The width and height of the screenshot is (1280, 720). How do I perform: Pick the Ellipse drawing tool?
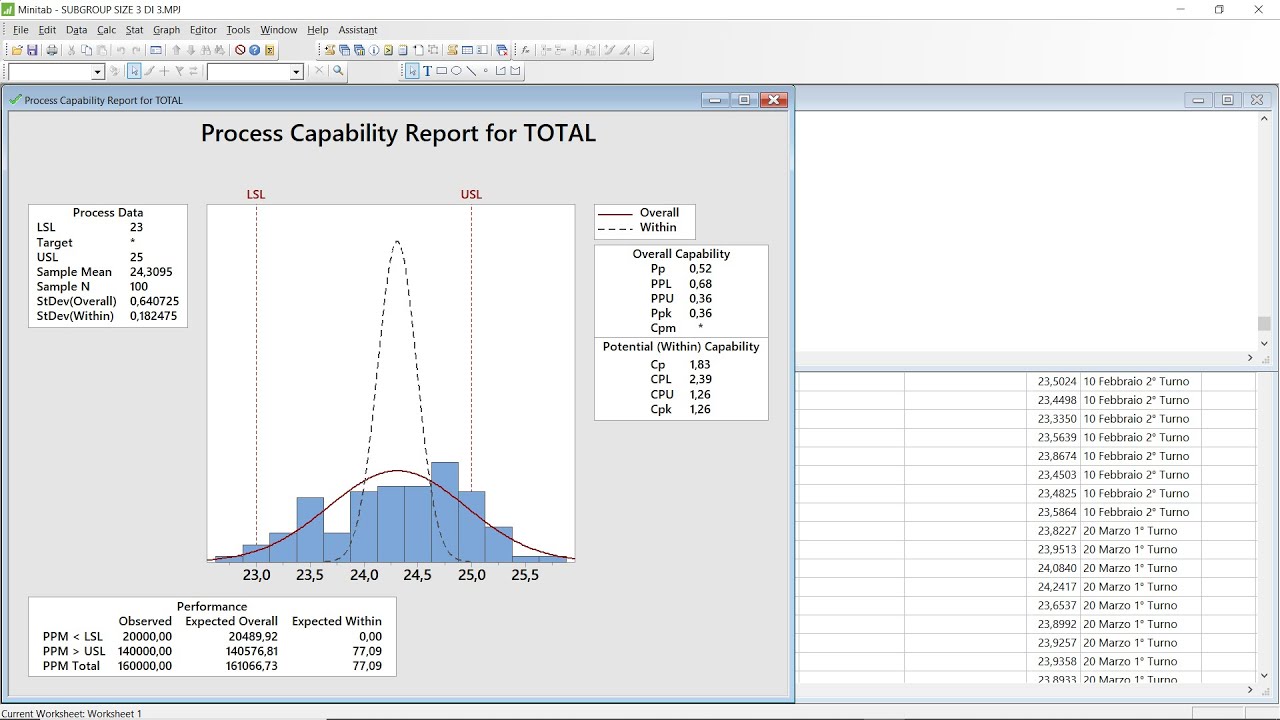point(456,71)
